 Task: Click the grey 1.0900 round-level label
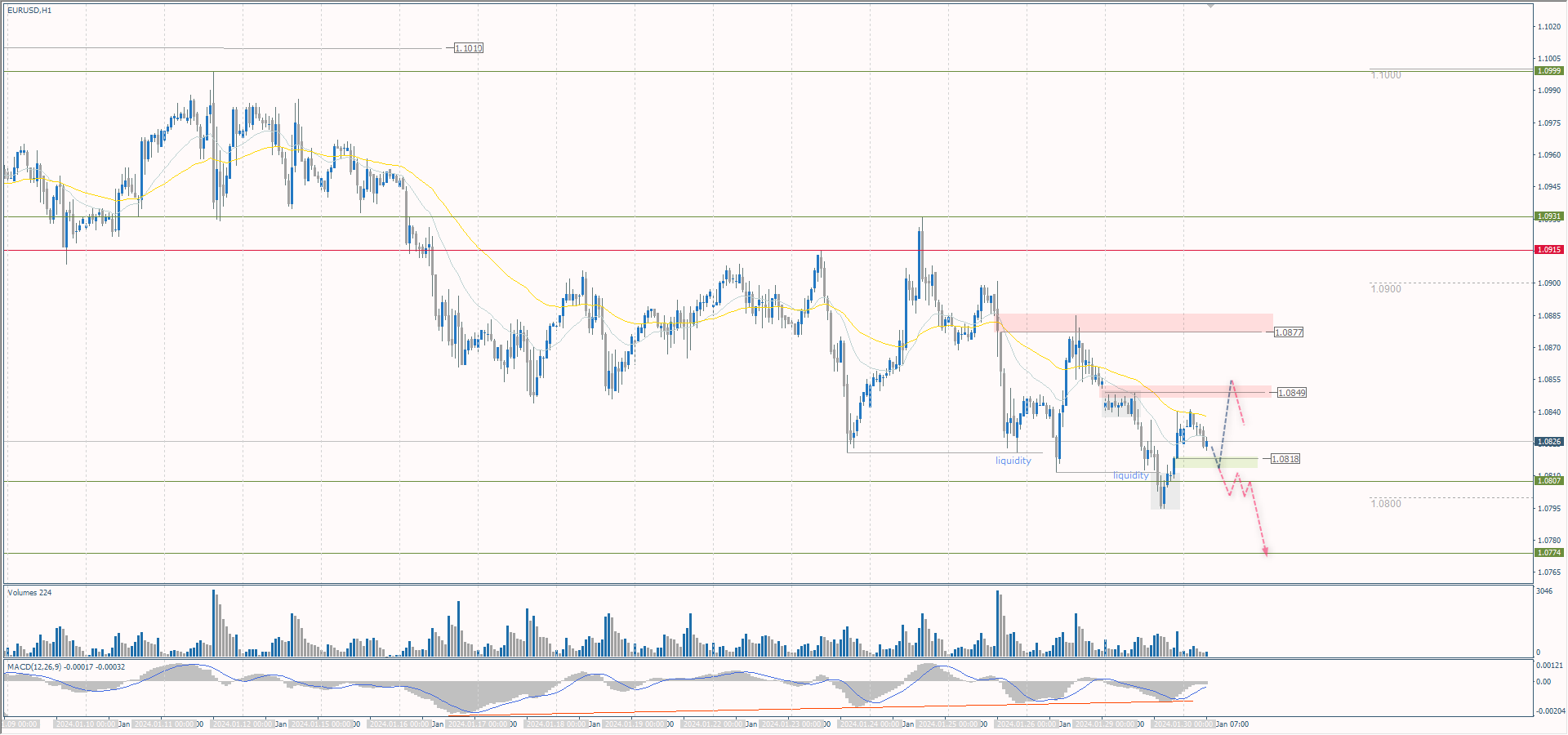pyautogui.click(x=1386, y=289)
